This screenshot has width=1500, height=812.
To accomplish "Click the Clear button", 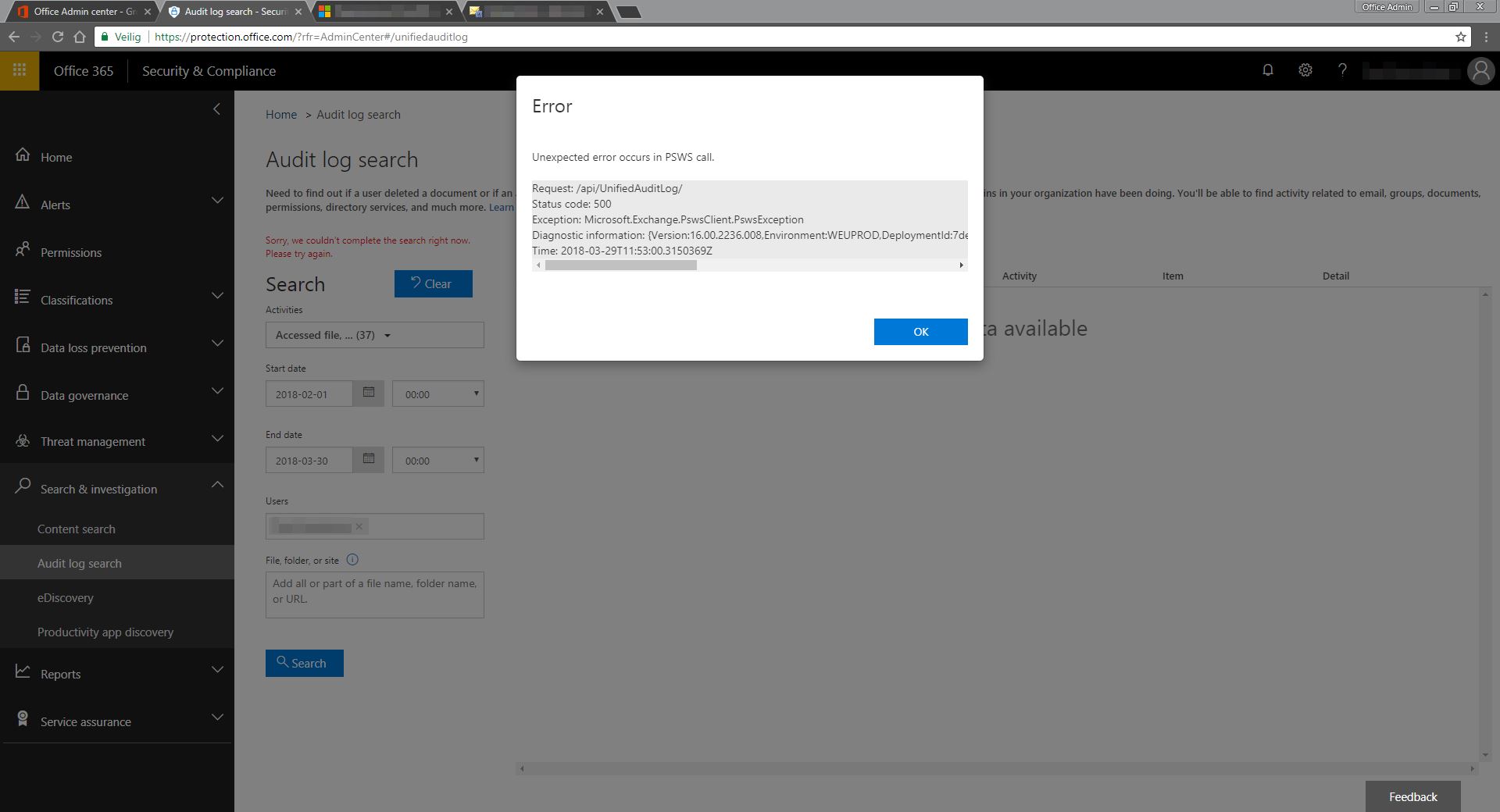I will point(434,283).
